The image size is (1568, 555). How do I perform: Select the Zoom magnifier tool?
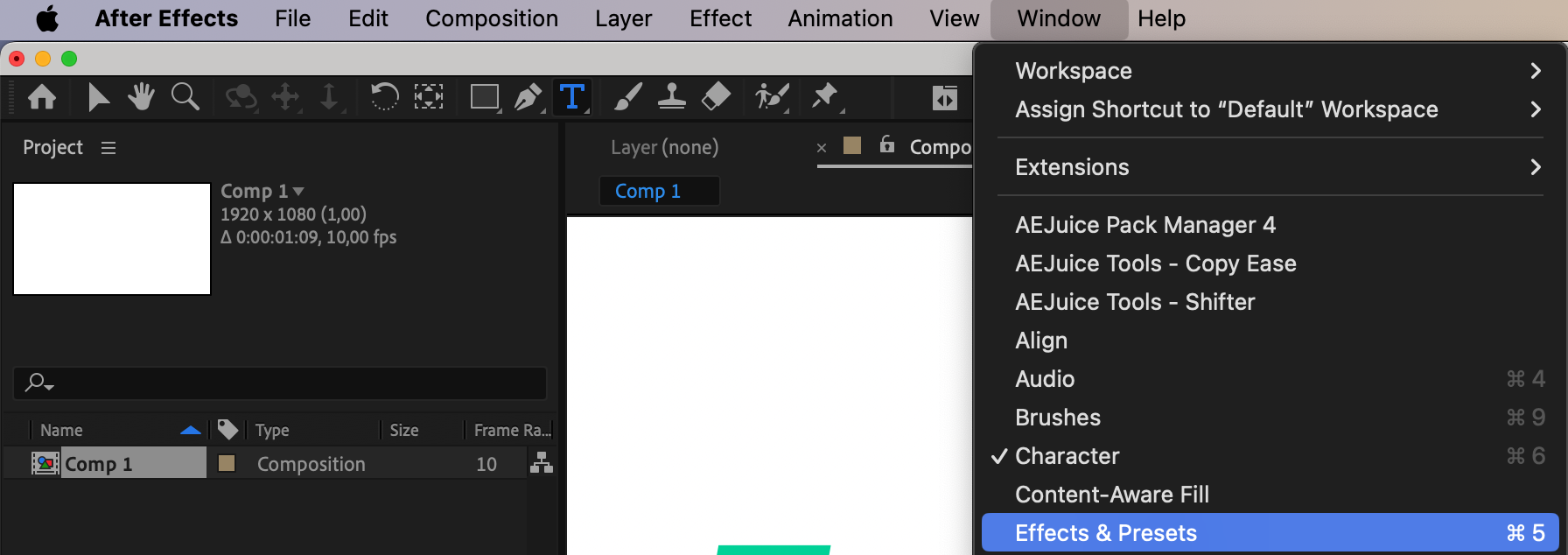pos(185,96)
